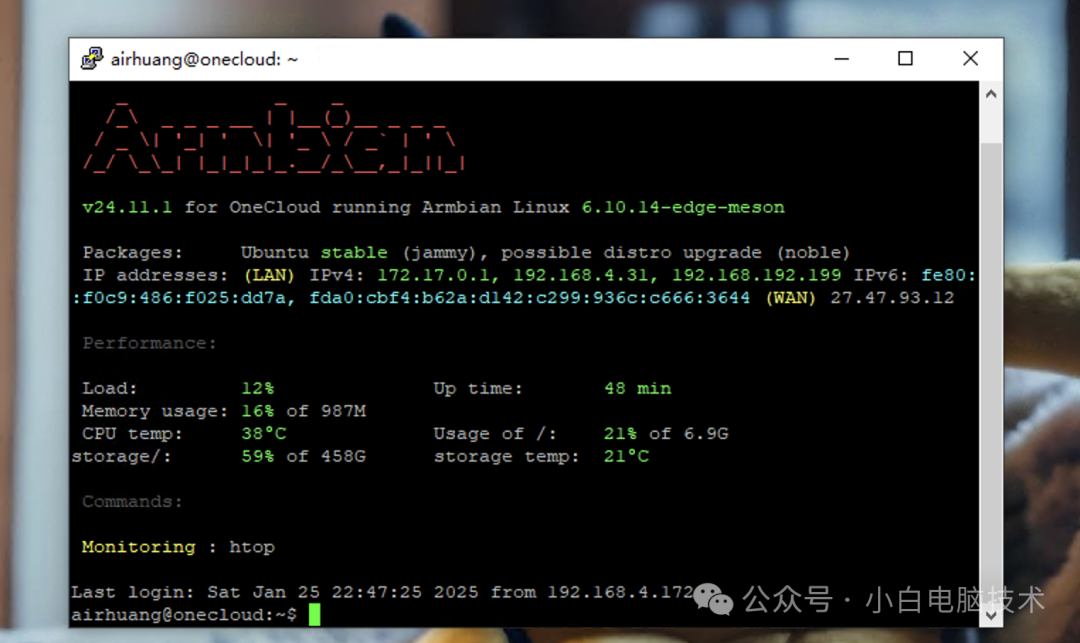Click the WAN address 27.47.93.12
1080x643 pixels.
pos(892,298)
